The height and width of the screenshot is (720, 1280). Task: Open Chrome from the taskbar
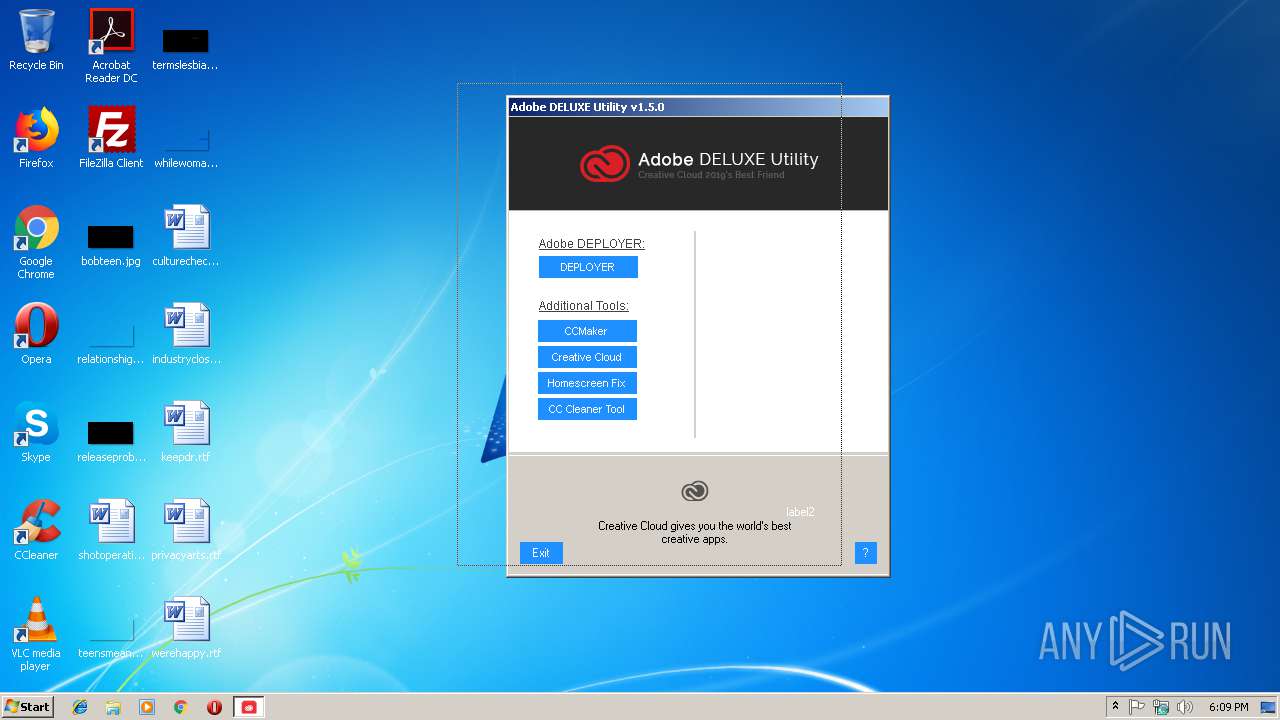tap(181, 707)
